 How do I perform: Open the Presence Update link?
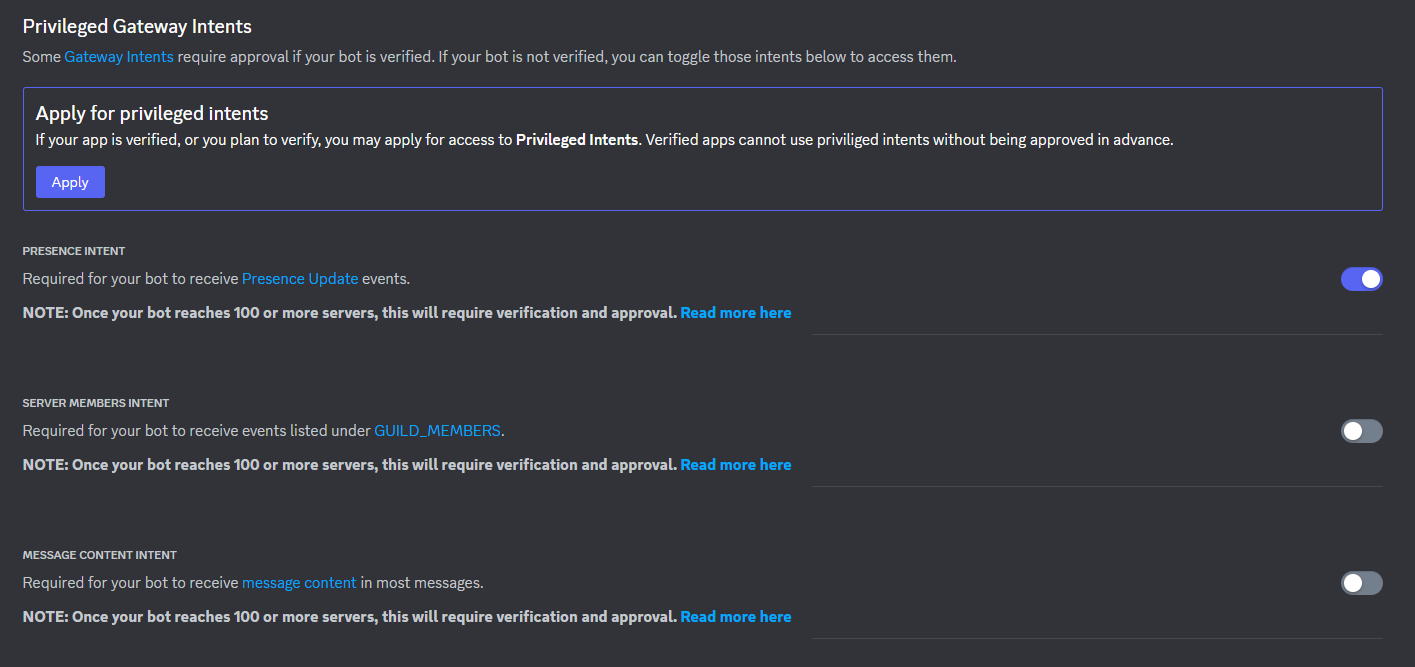(x=299, y=278)
